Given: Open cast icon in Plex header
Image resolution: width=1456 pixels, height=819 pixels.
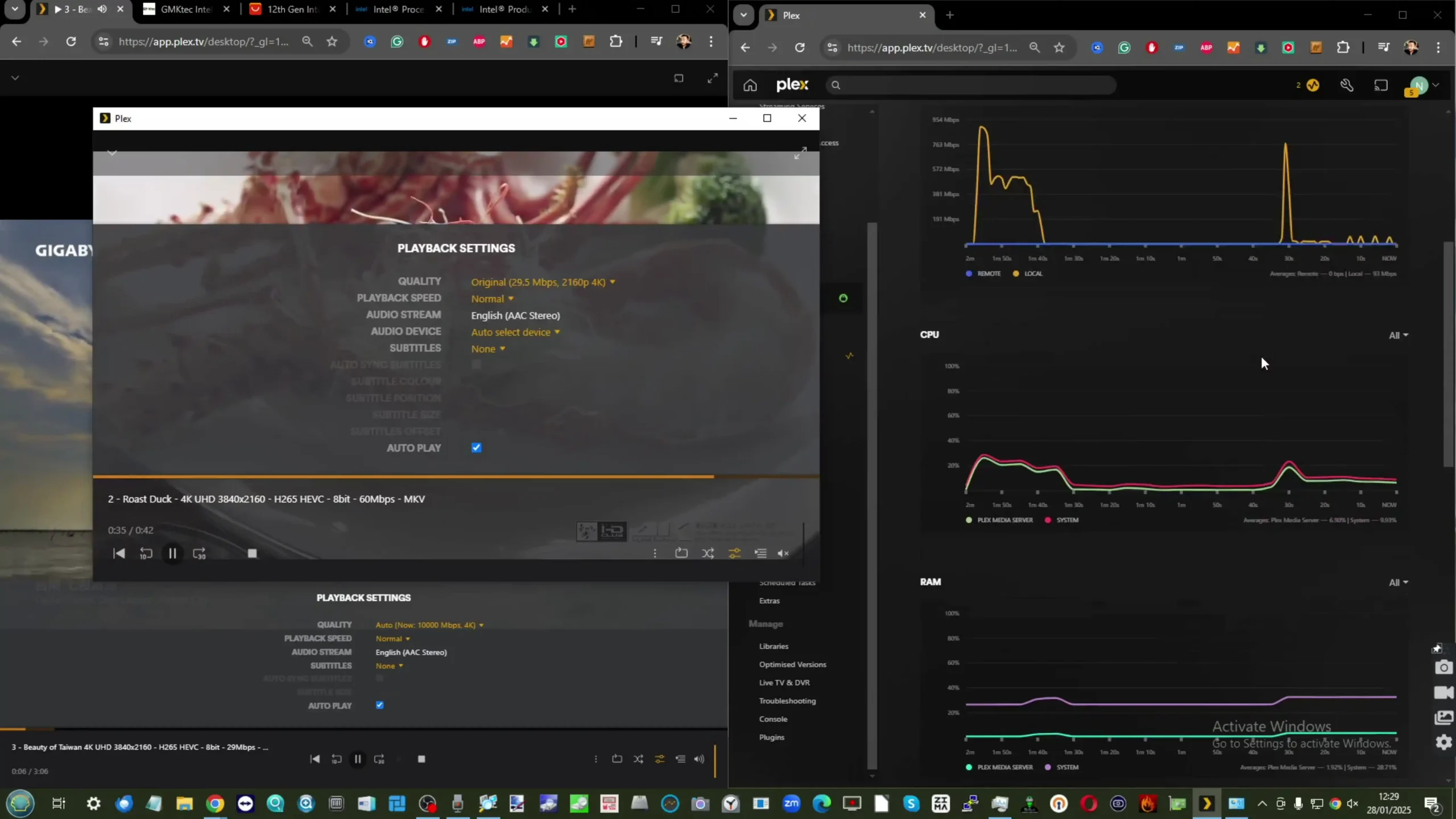Looking at the screenshot, I should (1381, 85).
